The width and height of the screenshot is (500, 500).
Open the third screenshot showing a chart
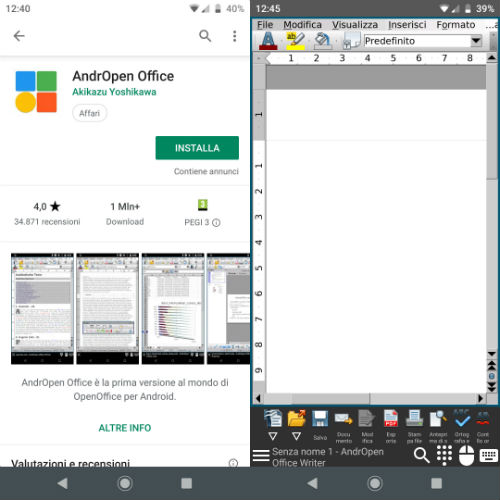tap(173, 309)
